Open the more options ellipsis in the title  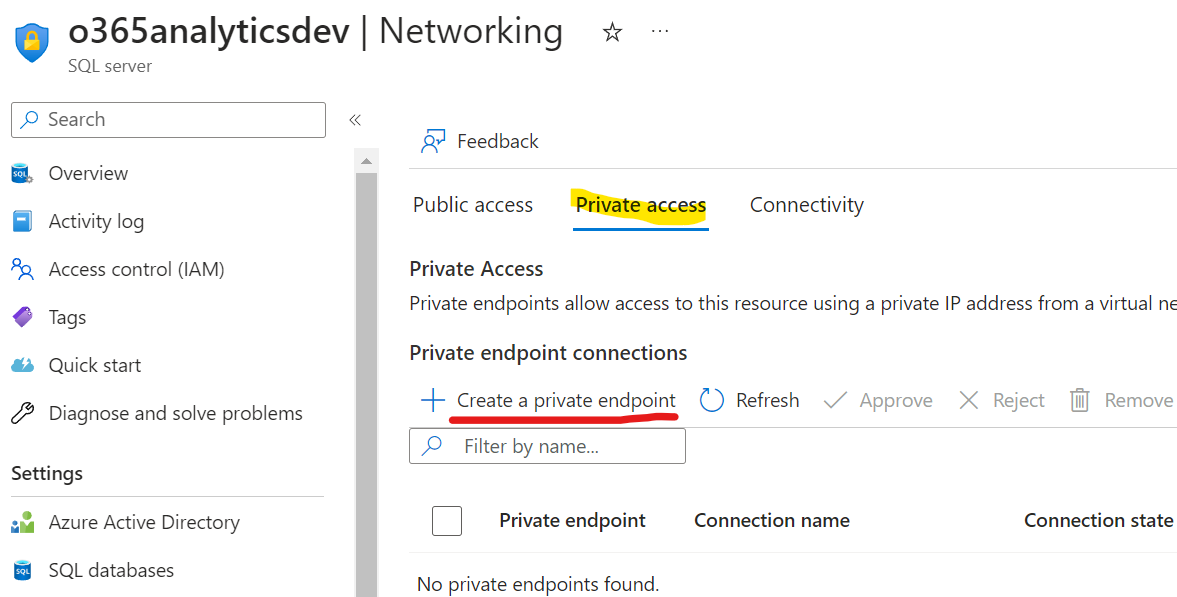click(660, 32)
